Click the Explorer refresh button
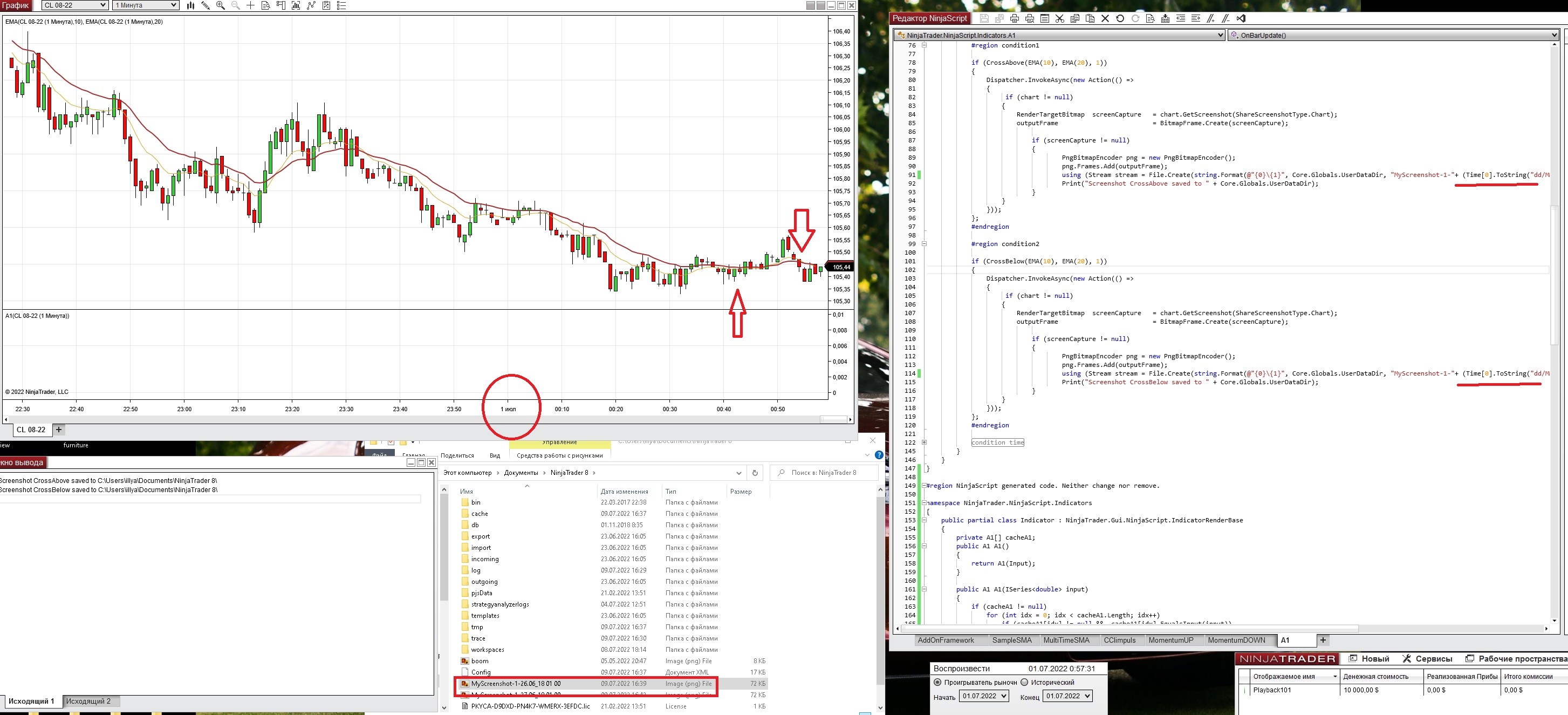Image resolution: width=1568 pixels, height=715 pixels. coord(755,473)
